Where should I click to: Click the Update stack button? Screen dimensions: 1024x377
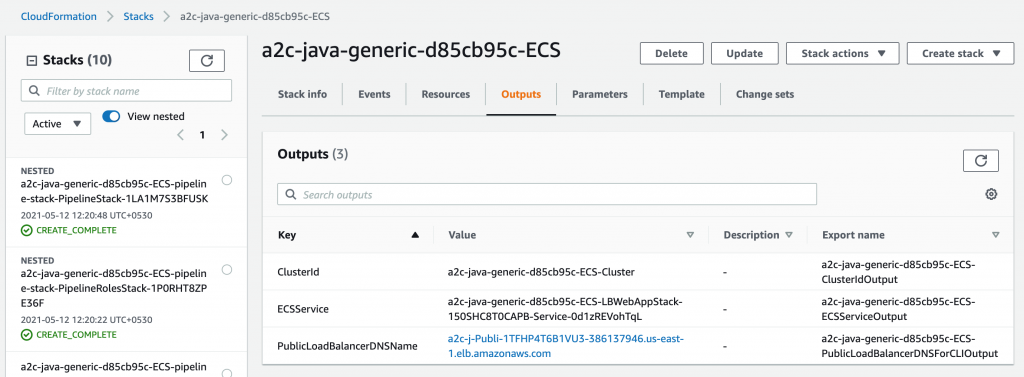tap(744, 54)
